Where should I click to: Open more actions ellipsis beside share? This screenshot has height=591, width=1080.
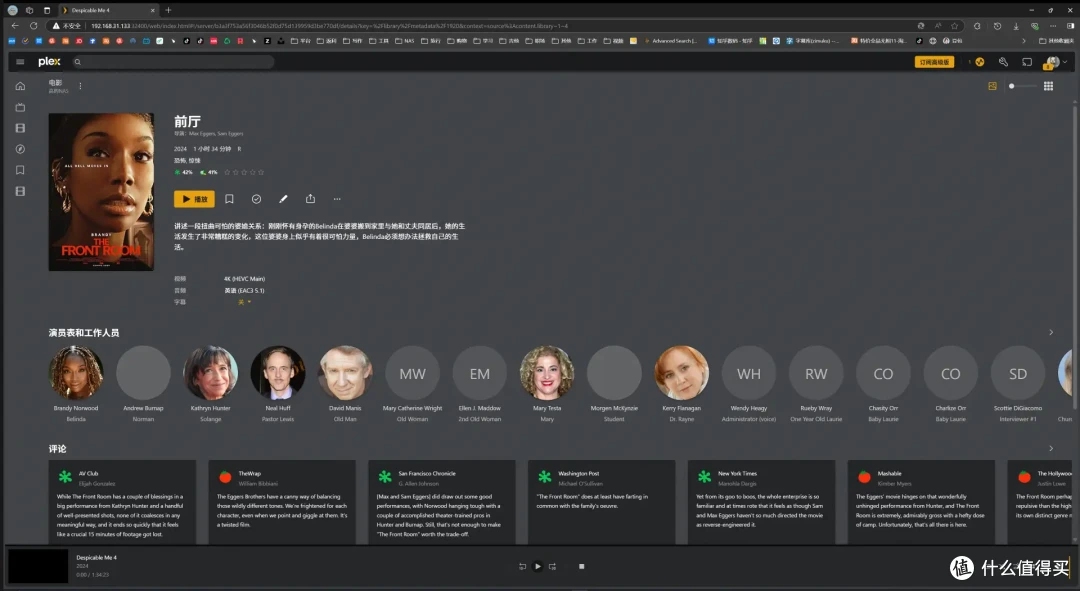[x=337, y=199]
